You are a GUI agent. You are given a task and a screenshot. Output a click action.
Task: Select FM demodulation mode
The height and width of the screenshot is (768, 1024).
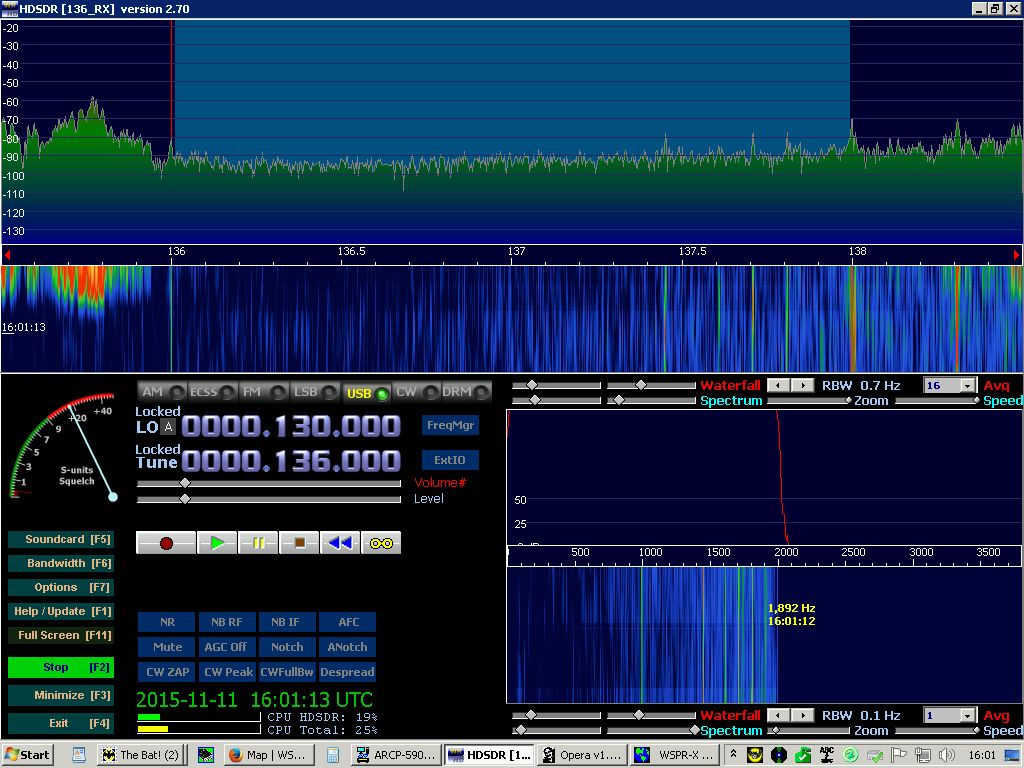[x=263, y=392]
